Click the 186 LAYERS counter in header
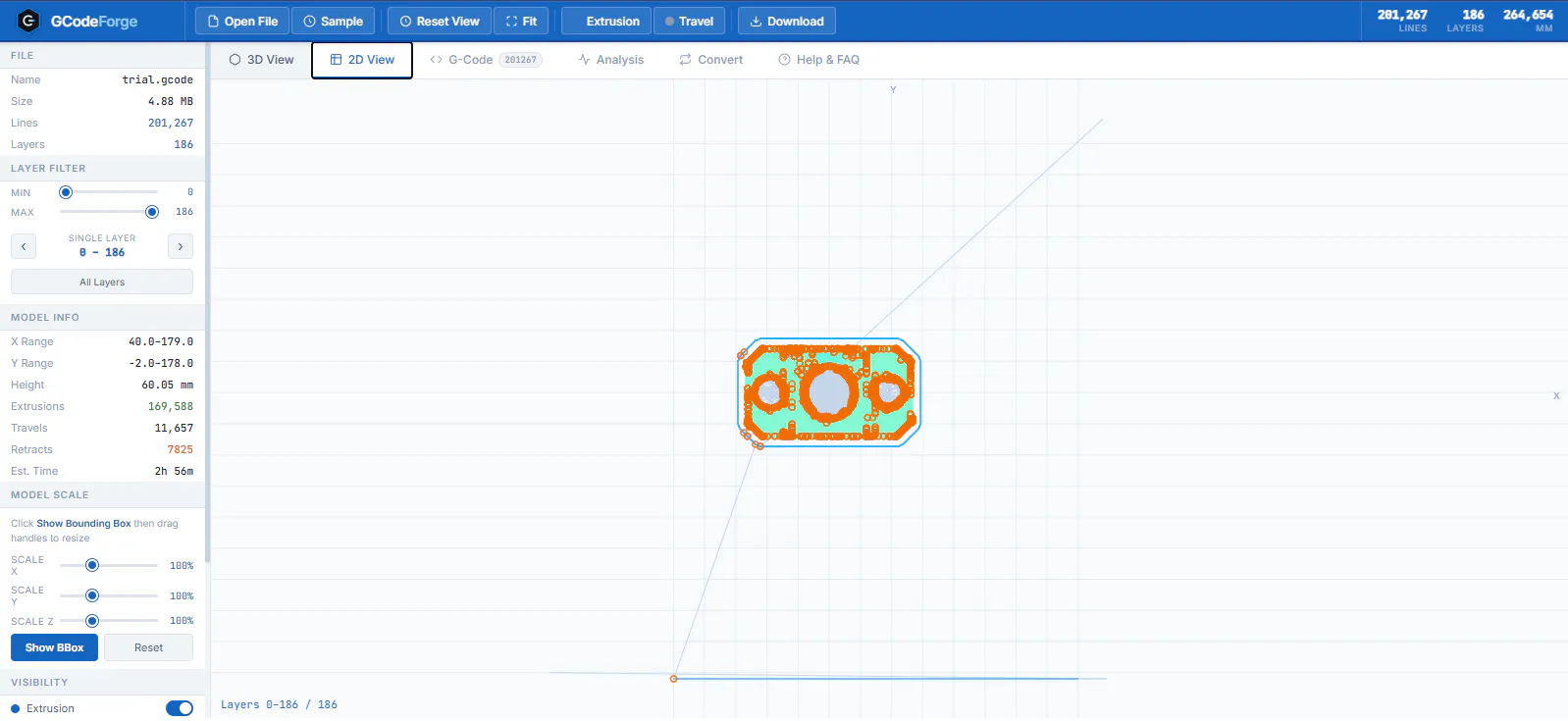Screen dimensions: 1568x721 (x=1466, y=21)
